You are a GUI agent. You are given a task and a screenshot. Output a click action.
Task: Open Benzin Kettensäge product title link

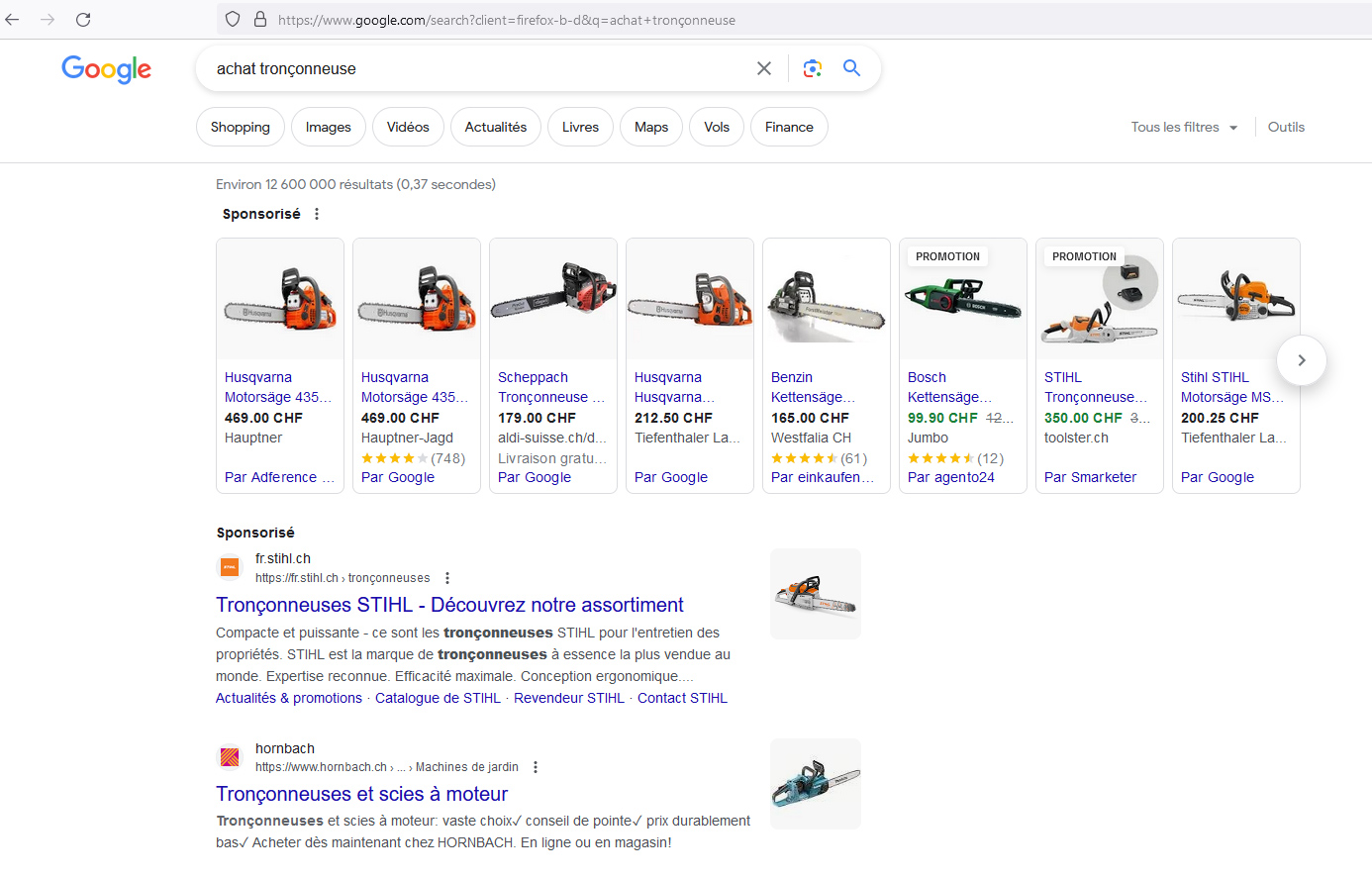click(814, 387)
